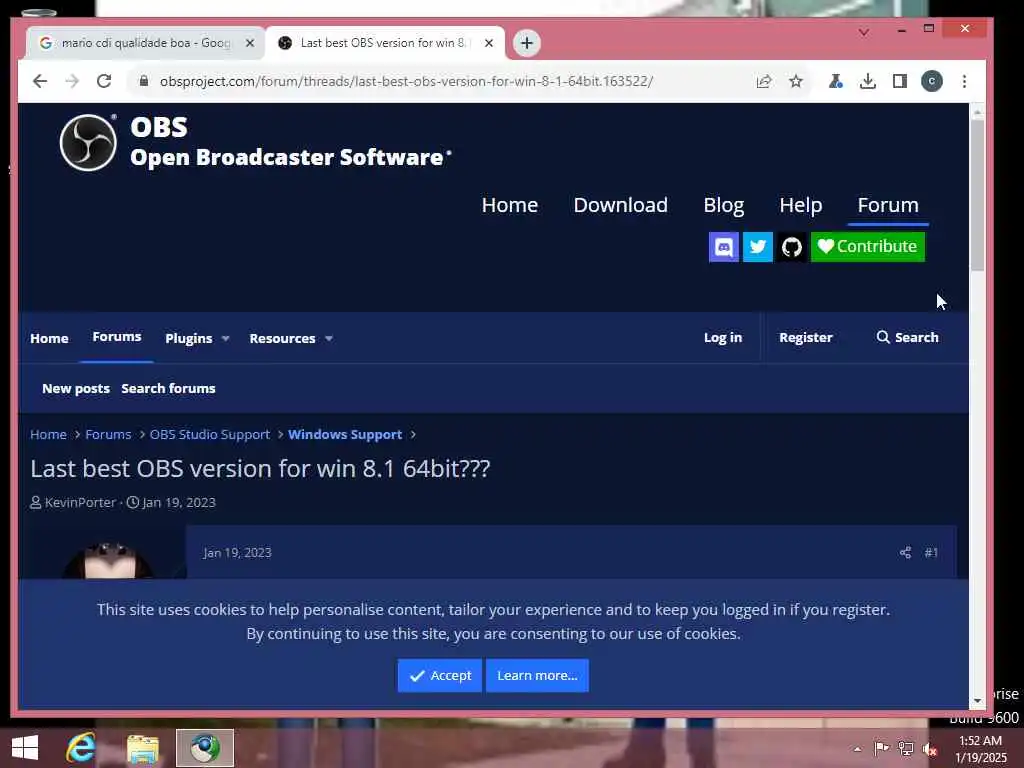This screenshot has height=768, width=1024.
Task: Bookmark this page with the star icon
Action: 795,81
